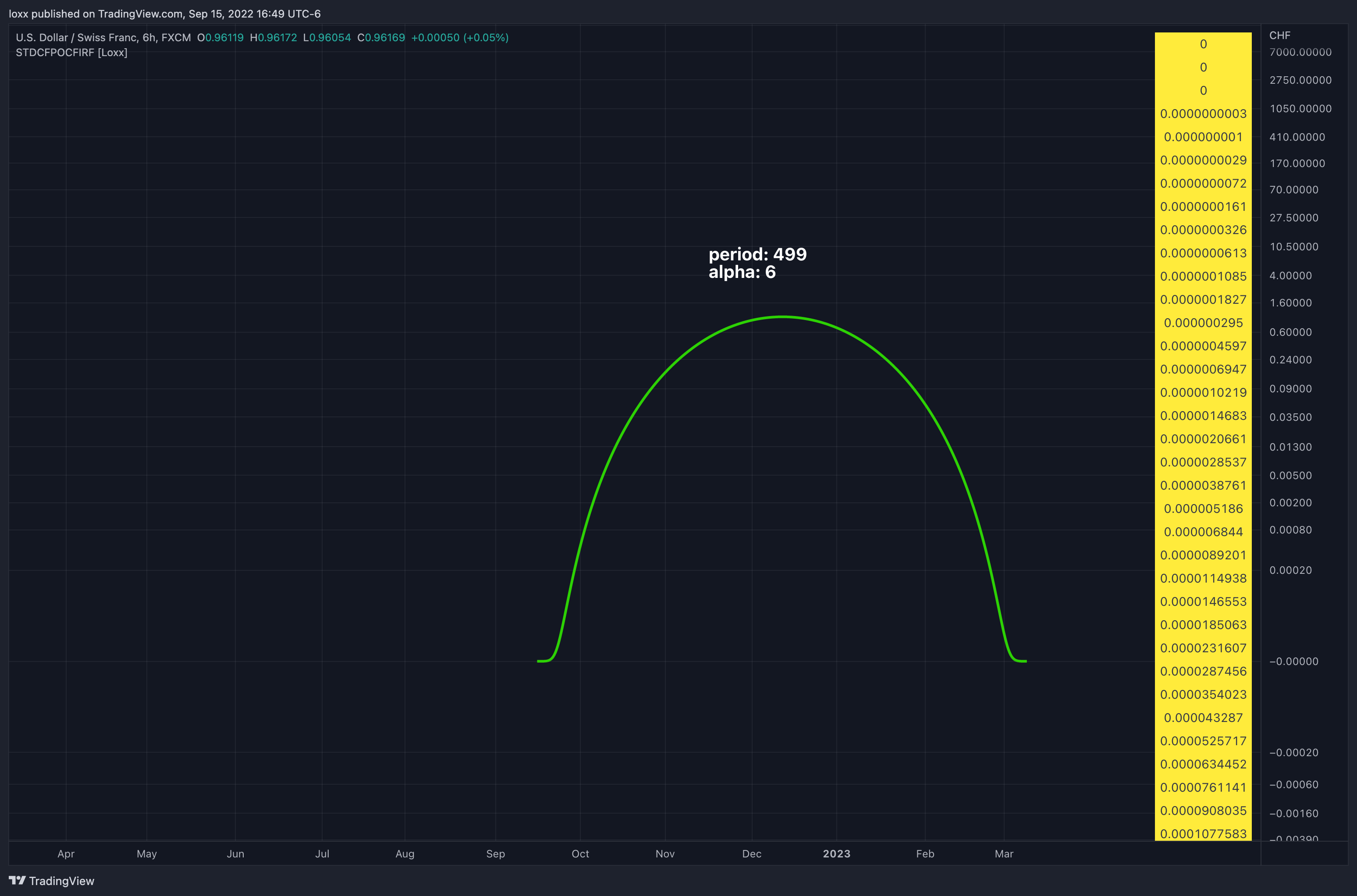Click the 27.50000 price scale label

point(1294,218)
